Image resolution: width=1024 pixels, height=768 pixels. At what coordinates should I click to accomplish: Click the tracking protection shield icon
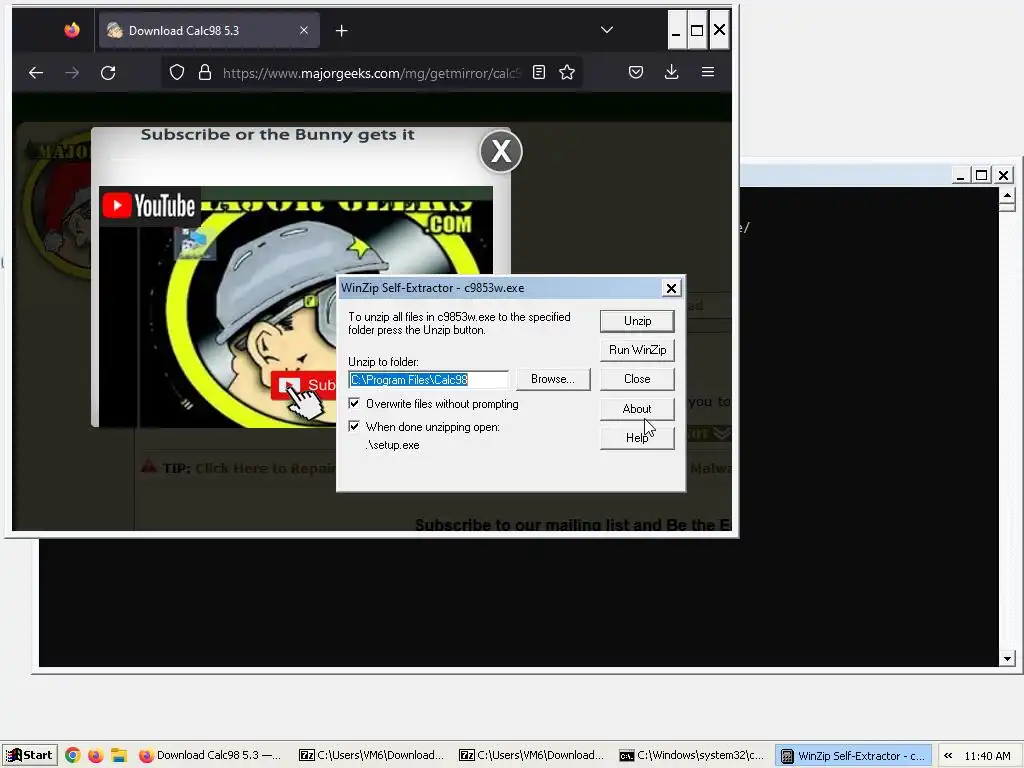[x=176, y=72]
